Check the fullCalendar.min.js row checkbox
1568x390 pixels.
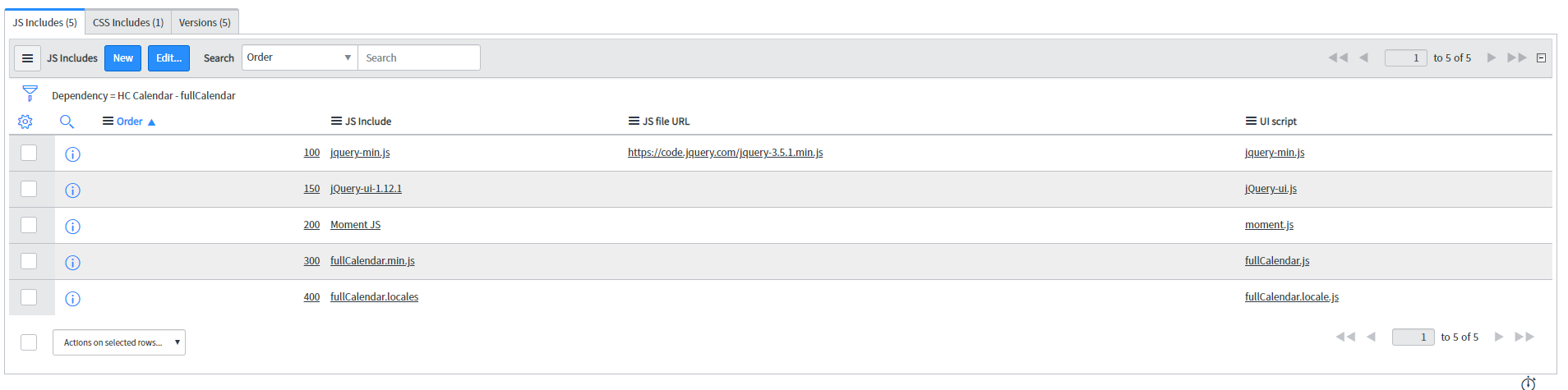[29, 261]
